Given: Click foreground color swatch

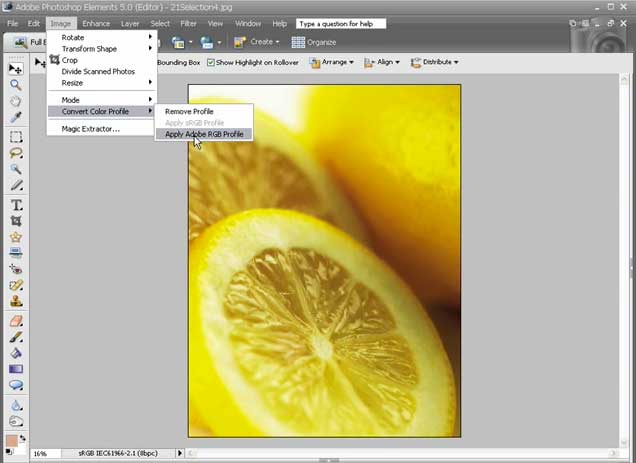Looking at the screenshot, I should (x=12, y=441).
